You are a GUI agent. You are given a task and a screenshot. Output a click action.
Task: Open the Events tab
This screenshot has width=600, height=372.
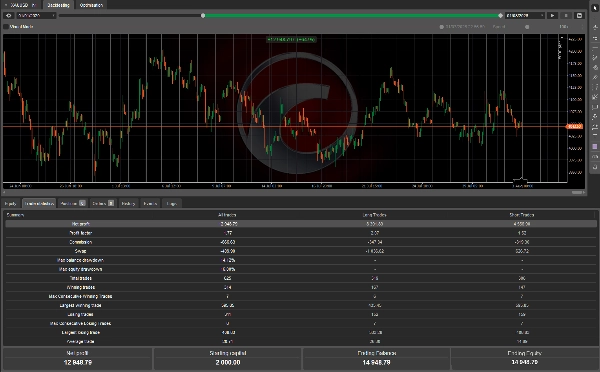click(x=150, y=204)
